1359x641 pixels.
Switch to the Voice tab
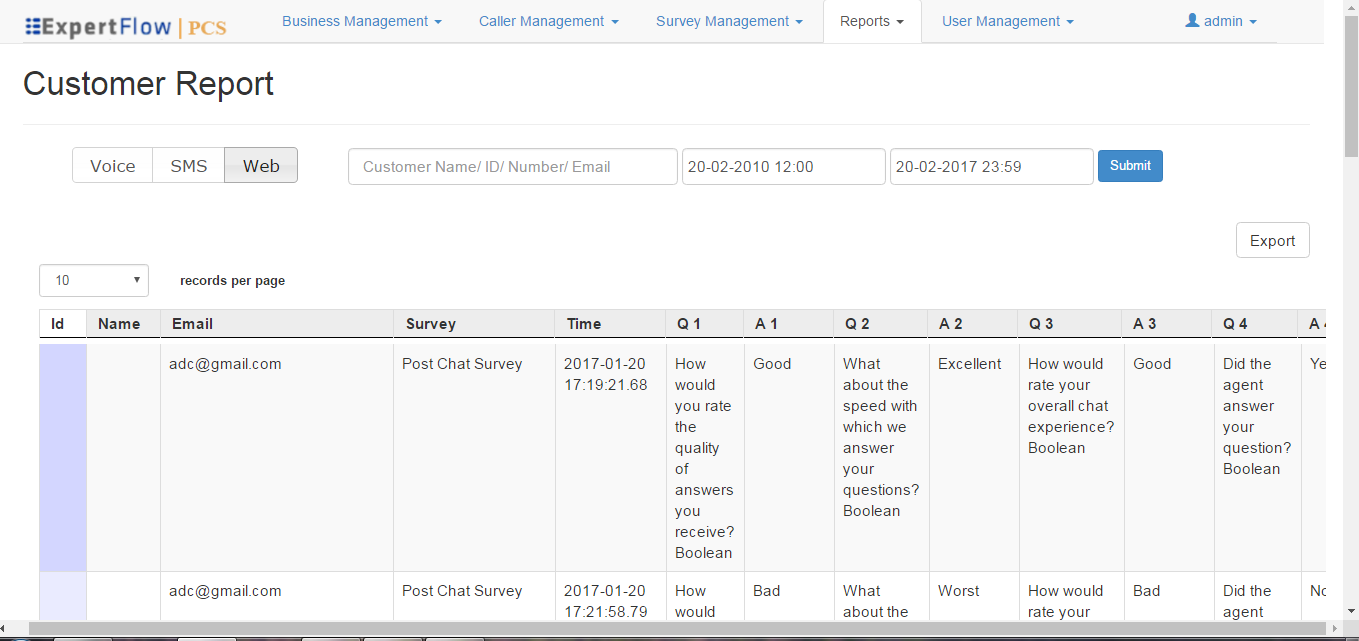(112, 165)
